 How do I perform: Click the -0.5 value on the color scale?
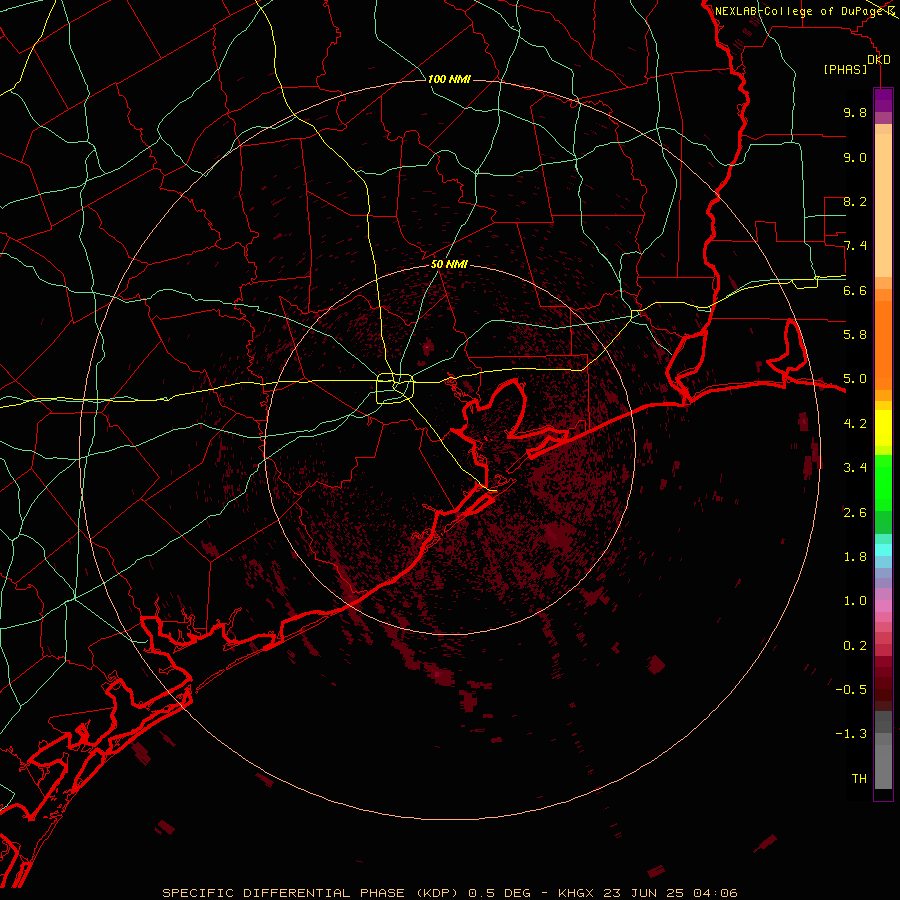click(x=851, y=690)
